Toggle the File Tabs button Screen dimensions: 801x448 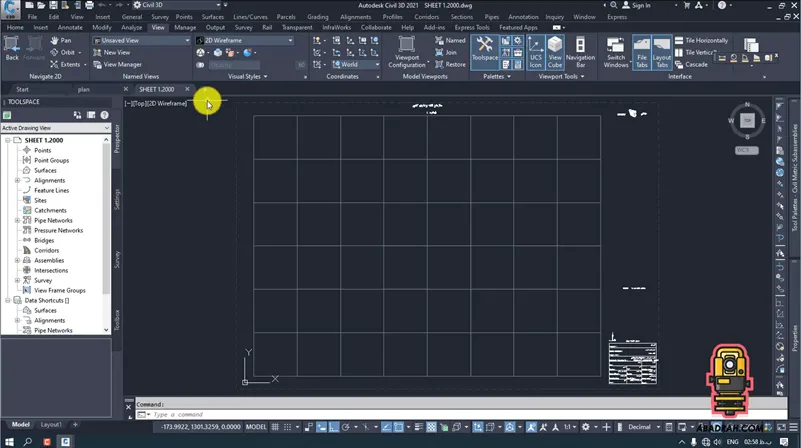tap(642, 52)
